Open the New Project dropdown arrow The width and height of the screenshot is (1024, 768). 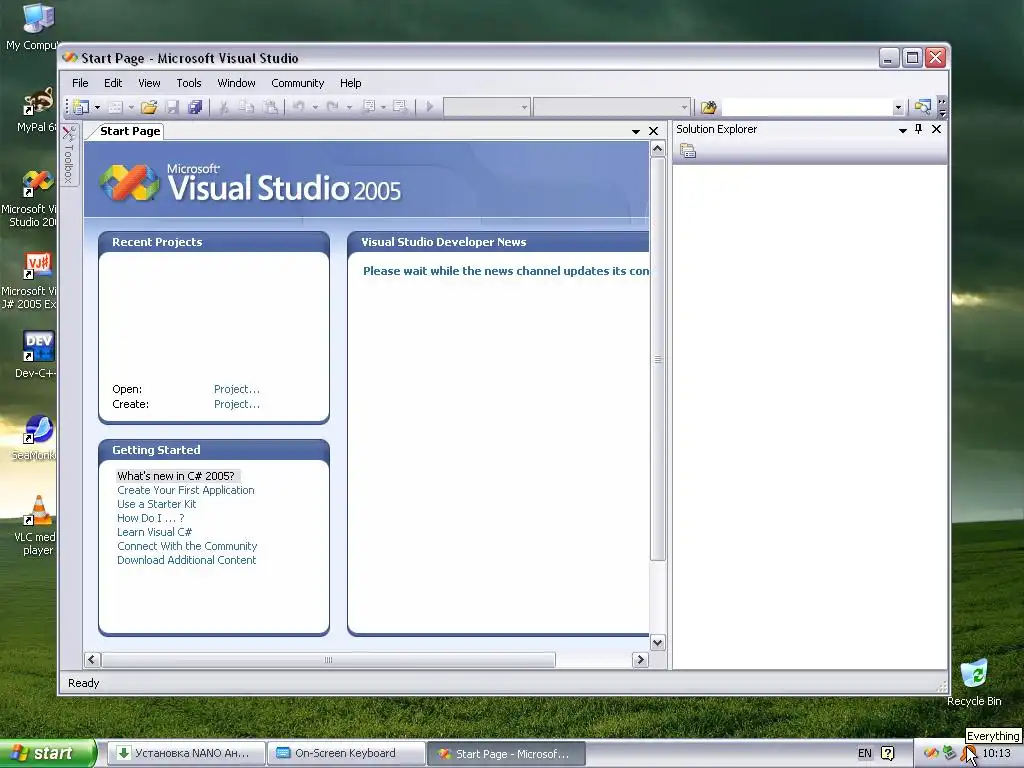pyautogui.click(x=97, y=107)
